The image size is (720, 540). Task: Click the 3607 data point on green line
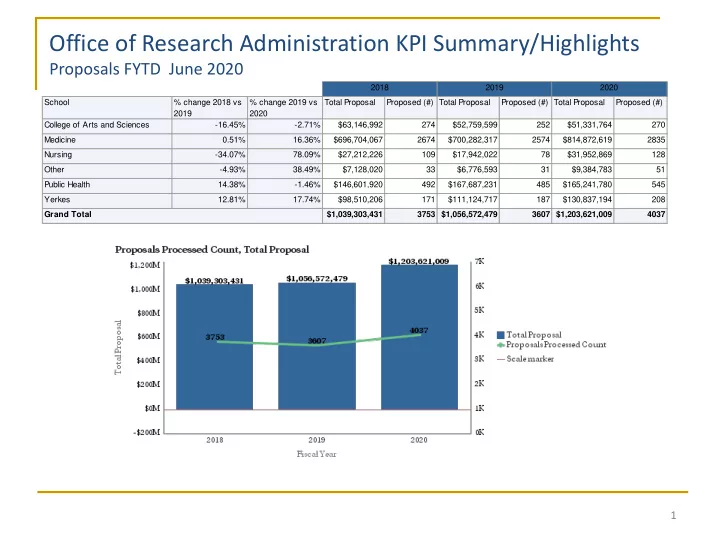pos(316,345)
